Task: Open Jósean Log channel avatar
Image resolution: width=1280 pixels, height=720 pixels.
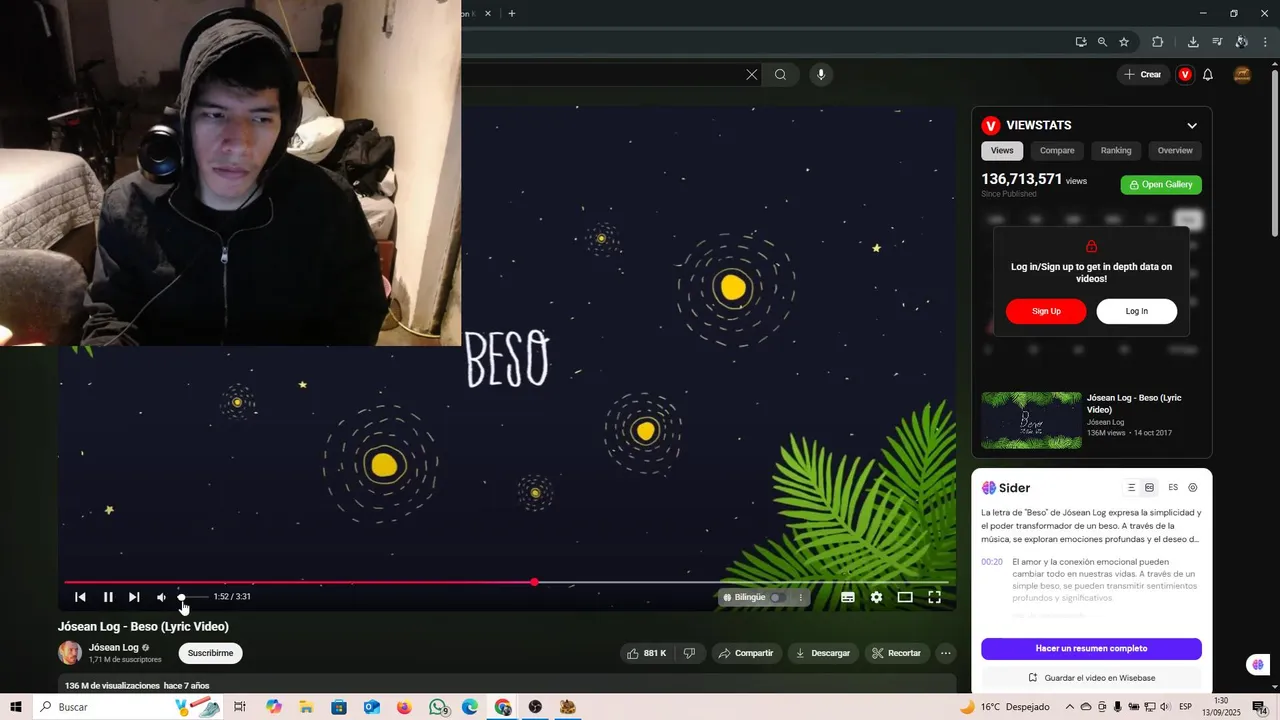Action: click(x=70, y=653)
